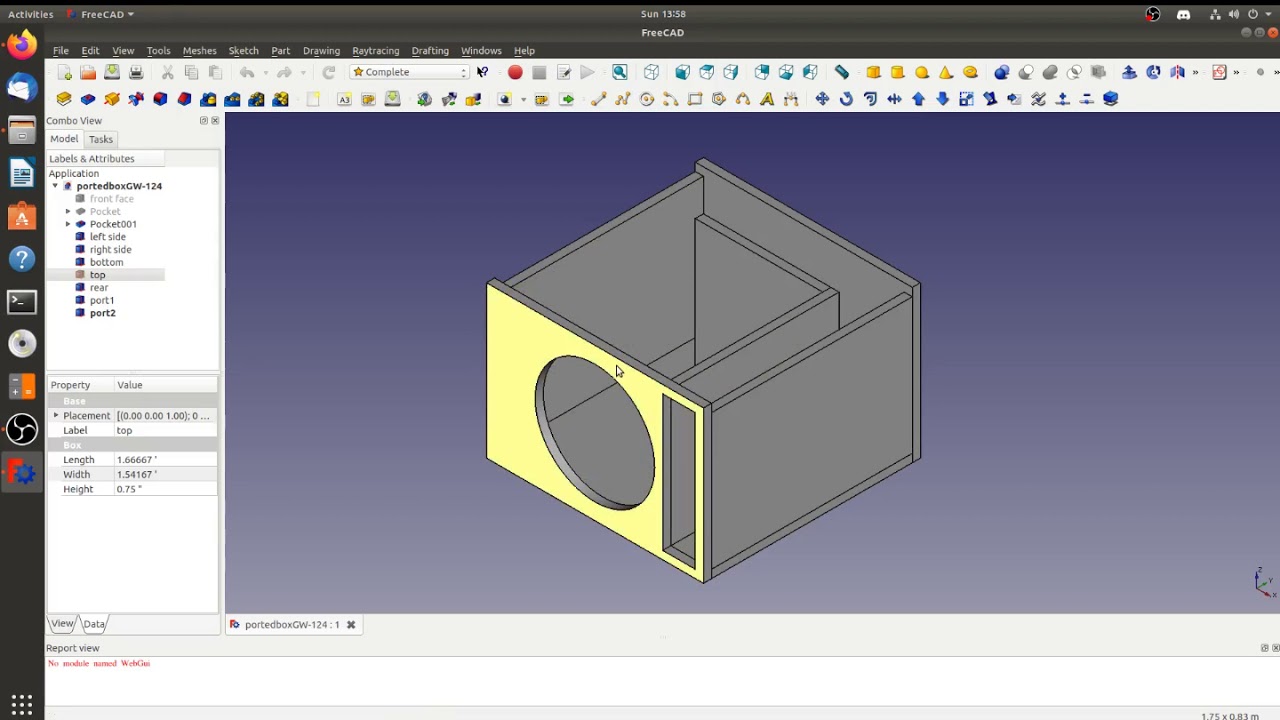Viewport: 1280px width, 720px height.
Task: Switch to the View properties tab
Action: coord(62,623)
